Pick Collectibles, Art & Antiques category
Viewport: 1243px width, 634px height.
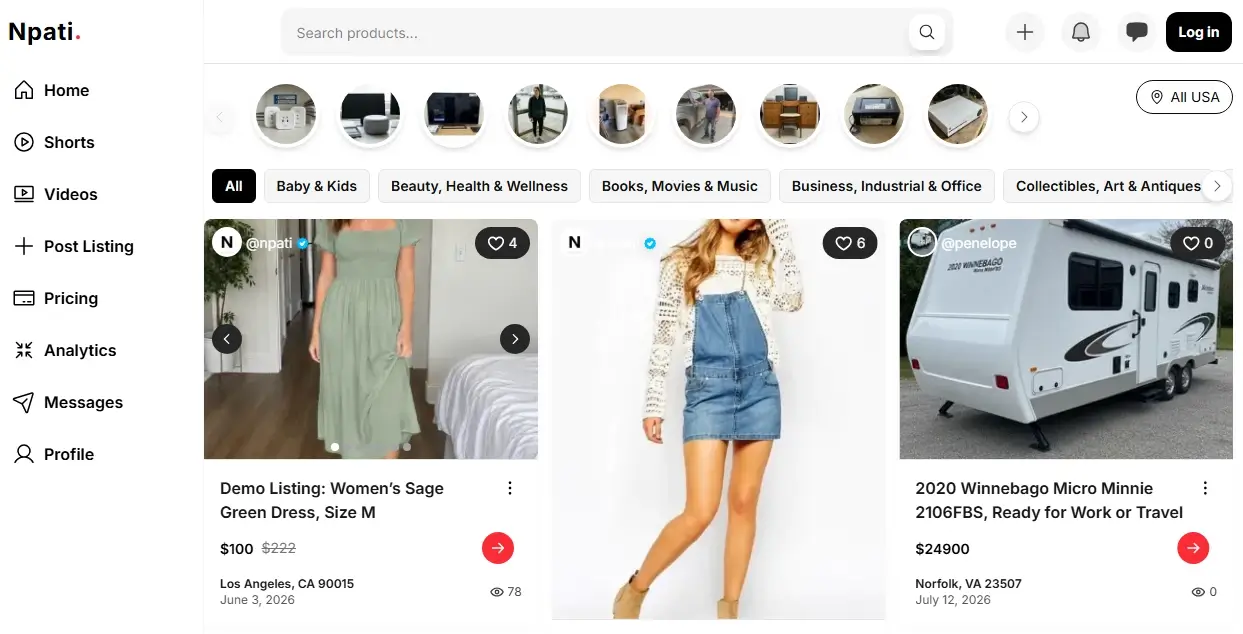(1108, 186)
